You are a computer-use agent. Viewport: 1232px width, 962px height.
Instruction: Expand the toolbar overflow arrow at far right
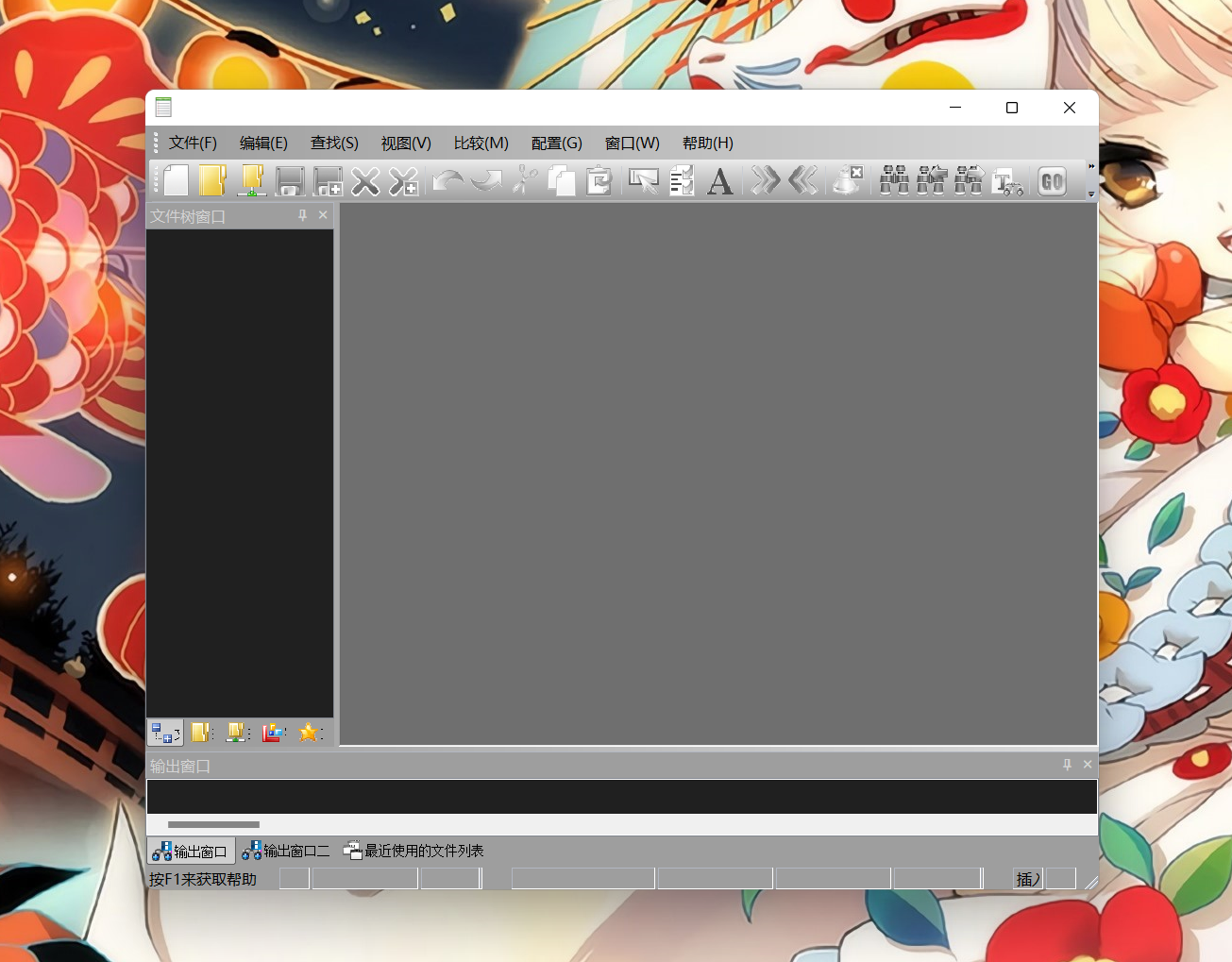tap(1091, 180)
